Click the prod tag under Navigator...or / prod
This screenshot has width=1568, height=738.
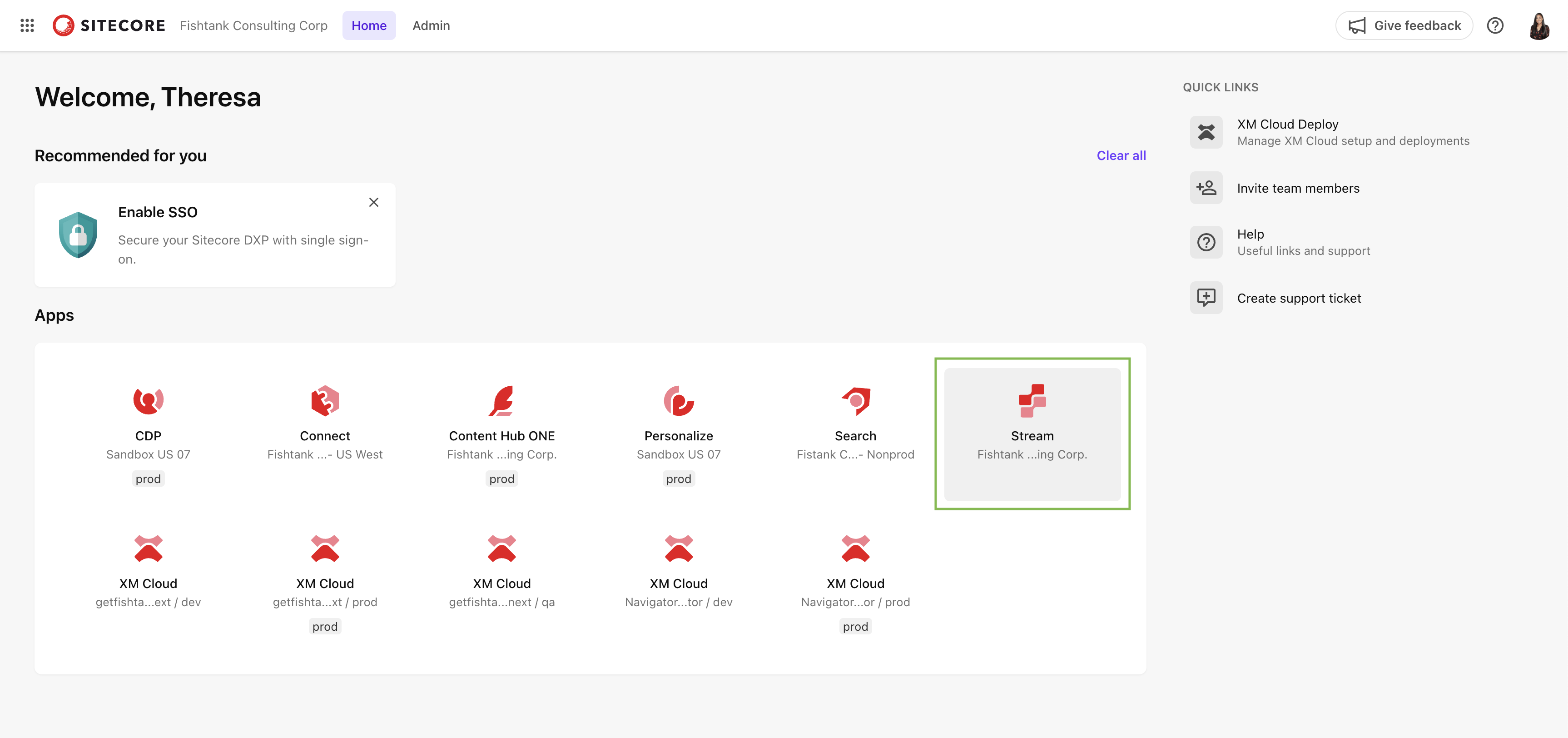pos(855,627)
